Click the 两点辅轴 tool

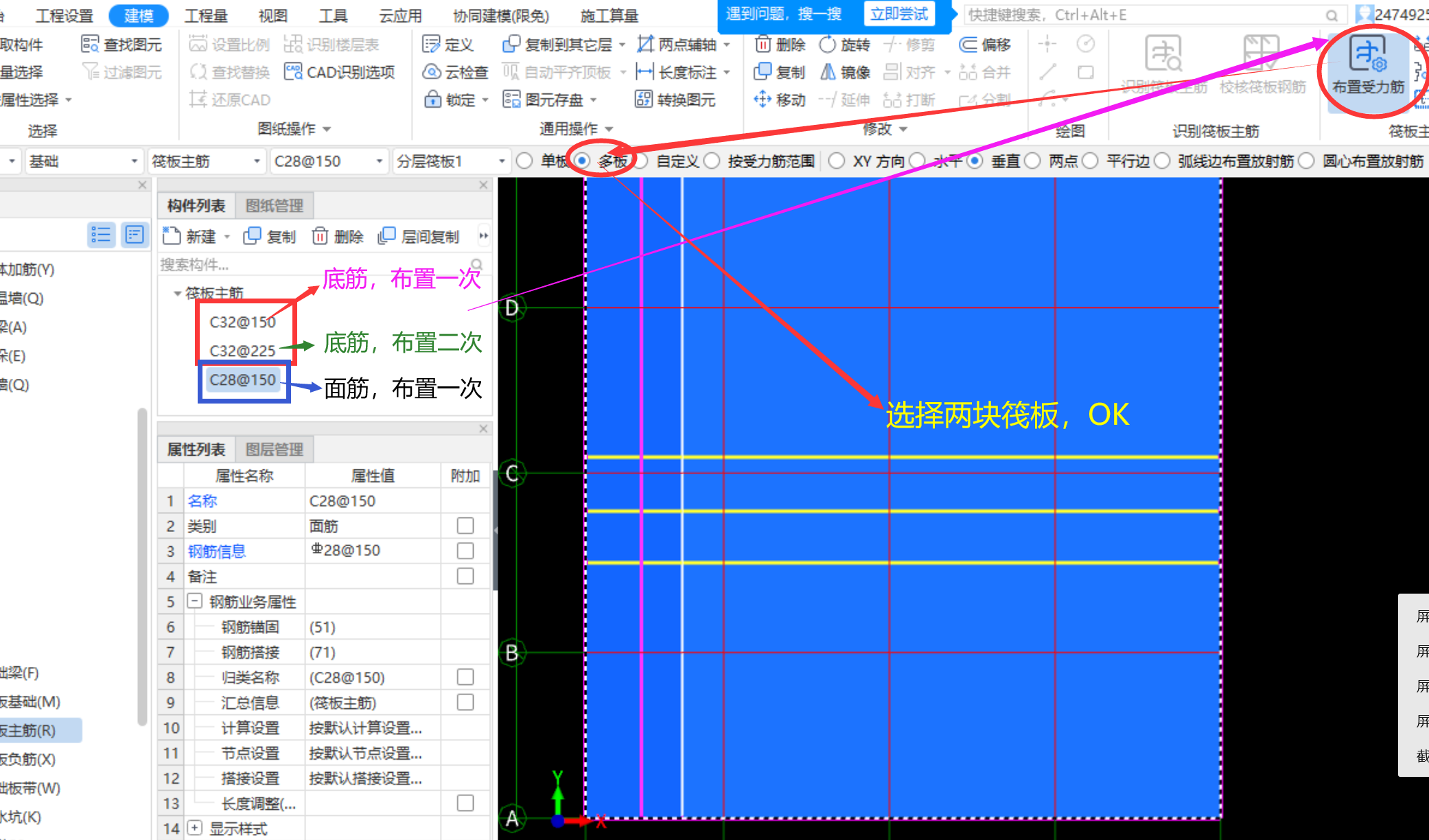click(x=677, y=45)
